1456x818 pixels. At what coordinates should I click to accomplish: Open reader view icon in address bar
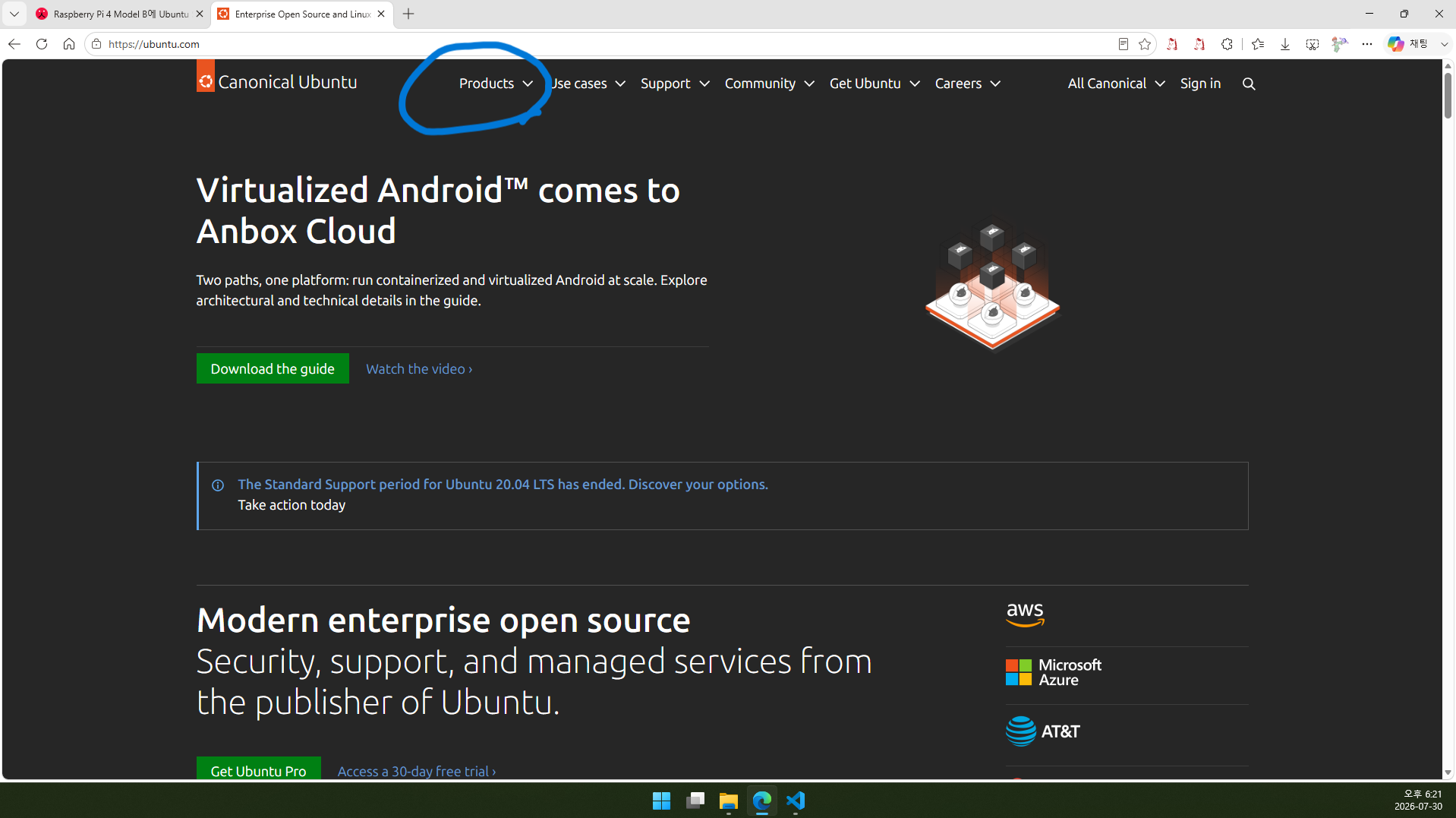(x=1124, y=44)
